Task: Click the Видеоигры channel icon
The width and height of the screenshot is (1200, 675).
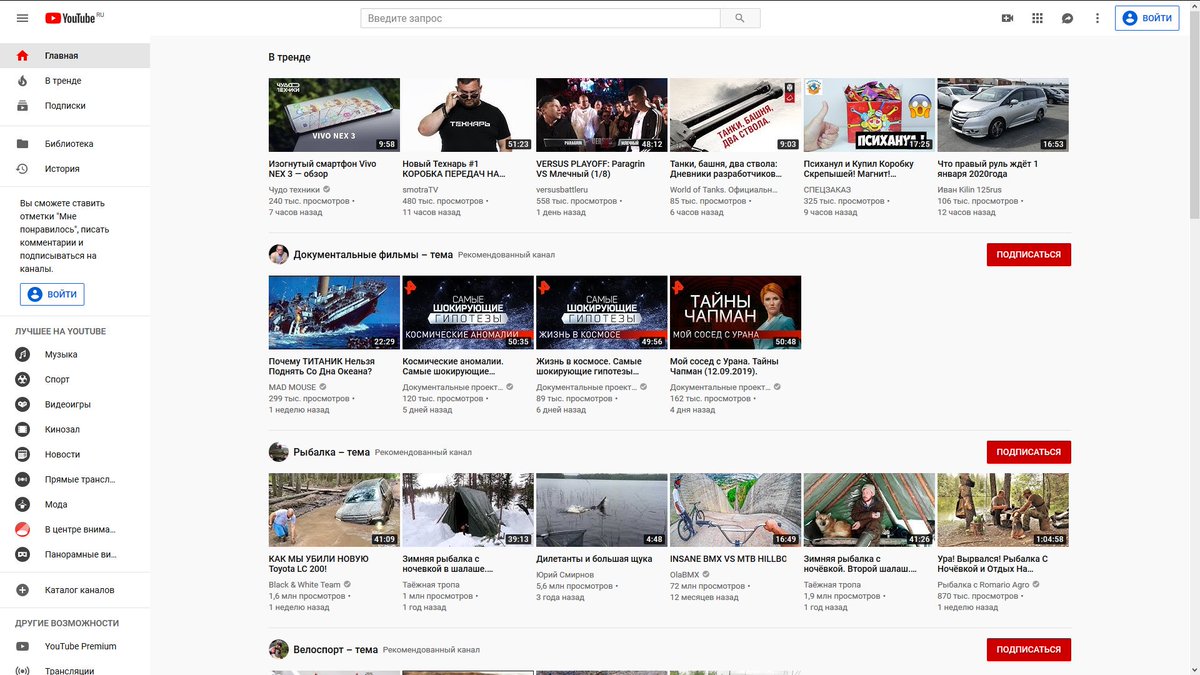Action: pos(22,405)
